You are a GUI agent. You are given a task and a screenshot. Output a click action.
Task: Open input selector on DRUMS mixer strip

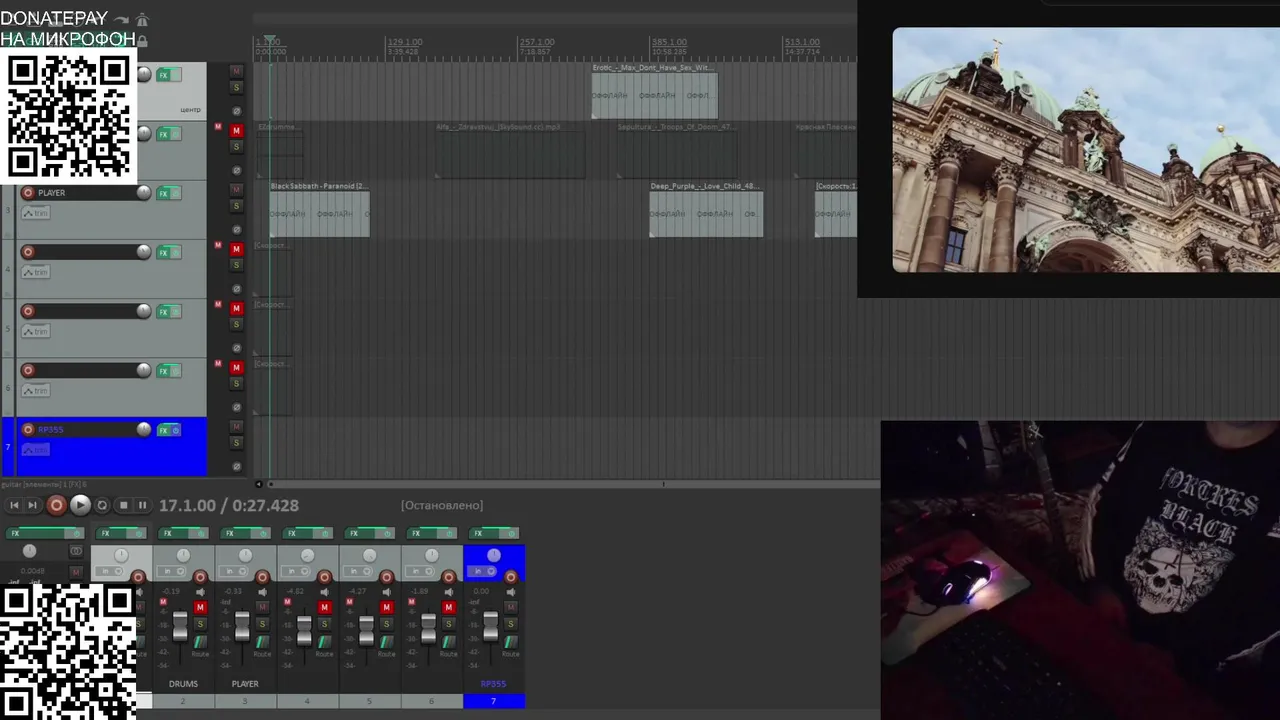pyautogui.click(x=174, y=571)
